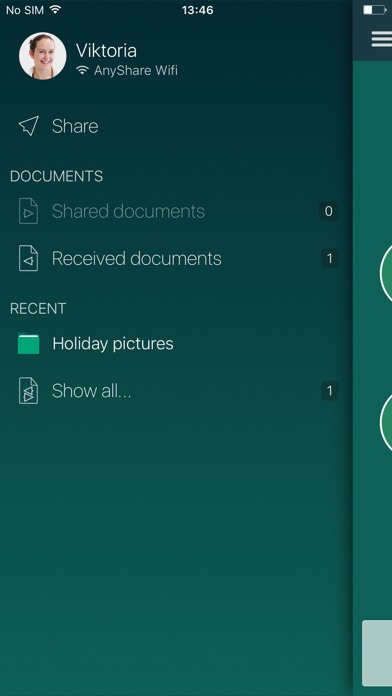The height and width of the screenshot is (696, 392).
Task: Toggle the hamburger menu icon
Action: 381,39
